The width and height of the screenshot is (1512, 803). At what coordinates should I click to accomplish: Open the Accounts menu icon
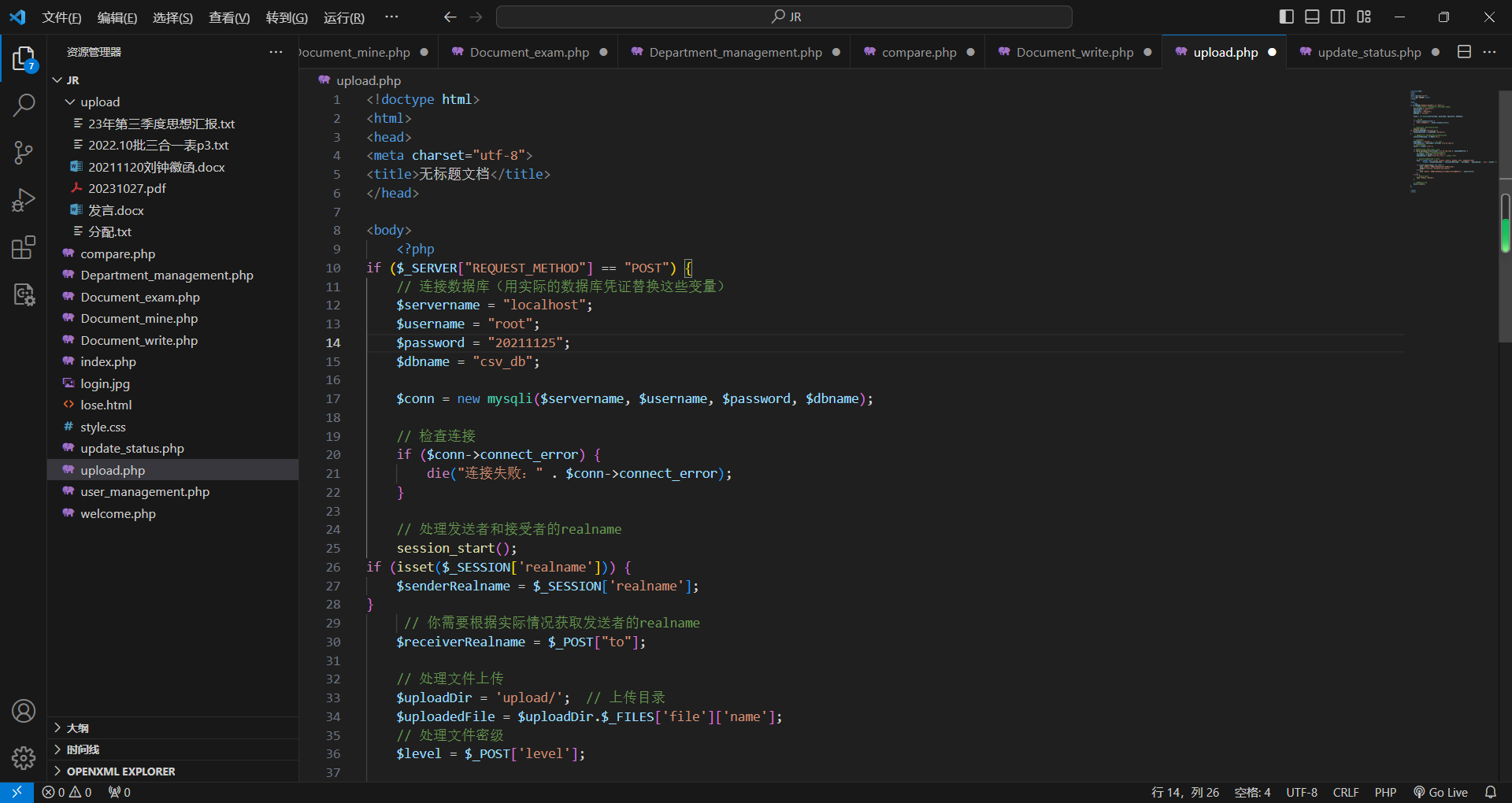click(24, 711)
